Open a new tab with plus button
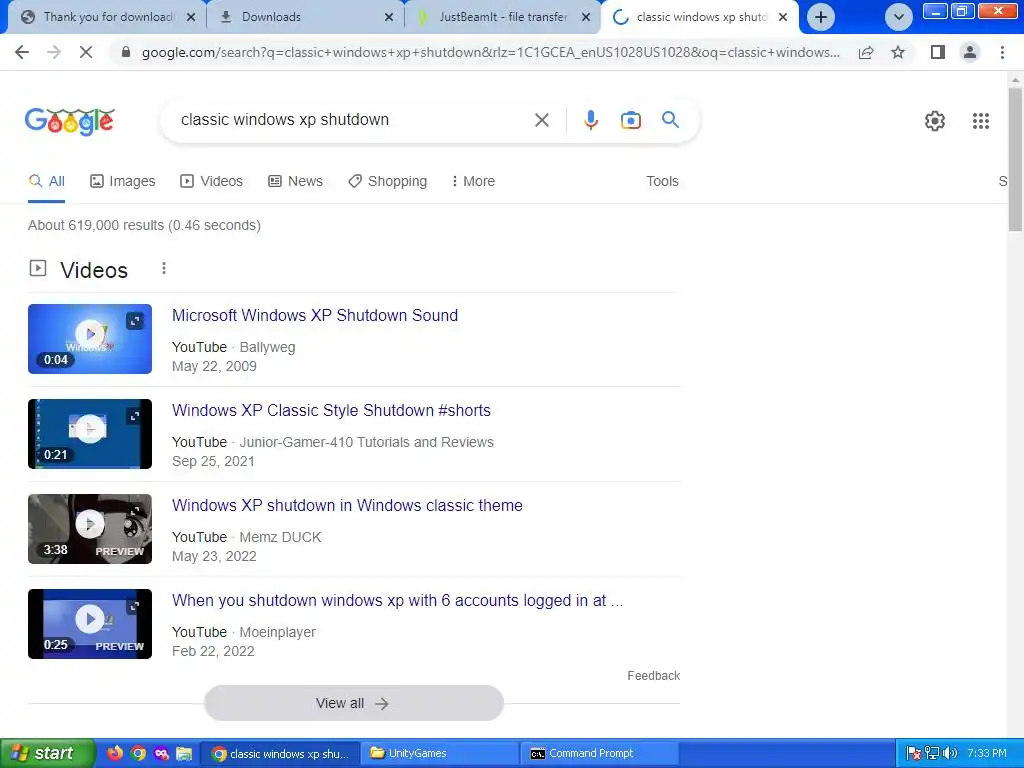 (x=821, y=17)
